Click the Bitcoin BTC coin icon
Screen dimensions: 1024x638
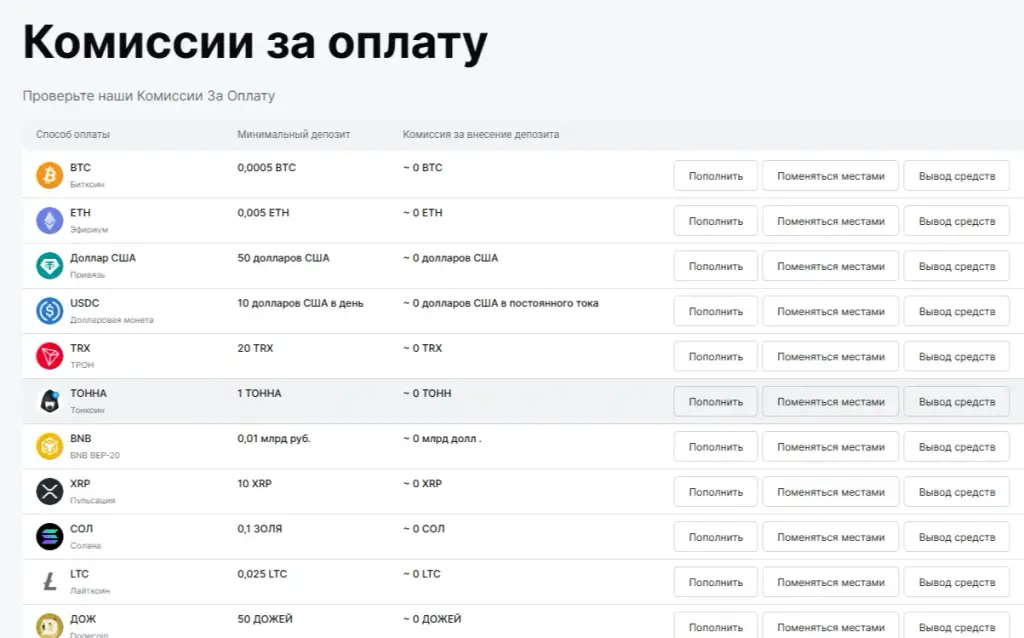[50, 176]
